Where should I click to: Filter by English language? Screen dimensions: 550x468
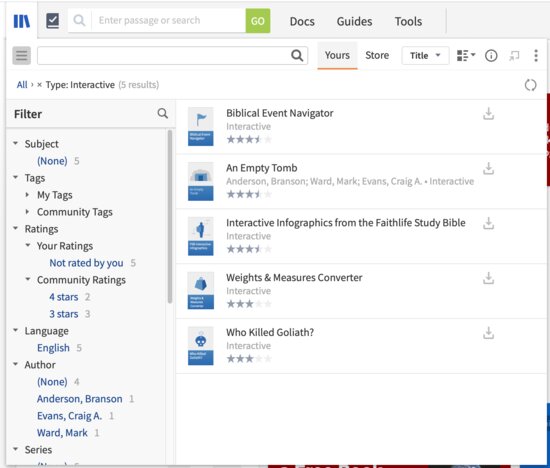(53, 348)
